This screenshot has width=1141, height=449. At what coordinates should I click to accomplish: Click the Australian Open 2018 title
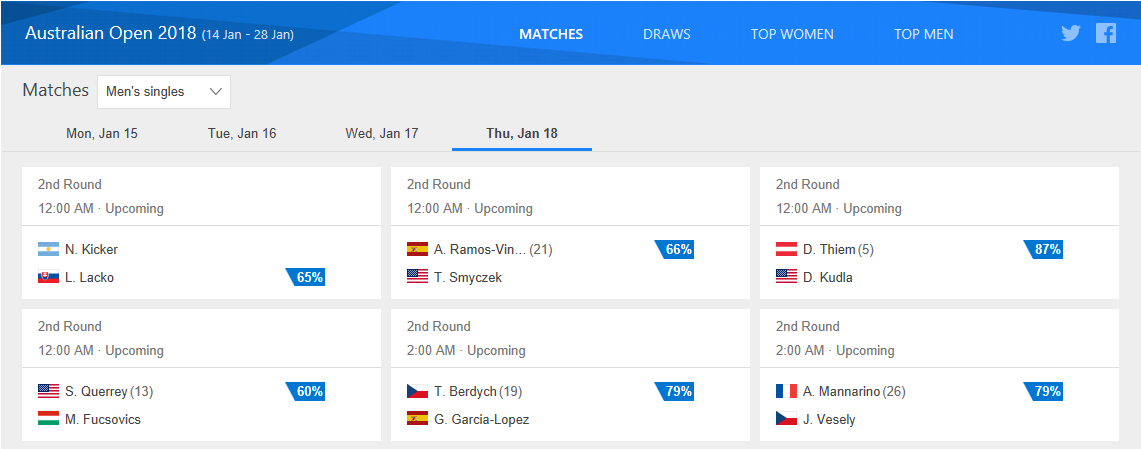click(x=110, y=33)
